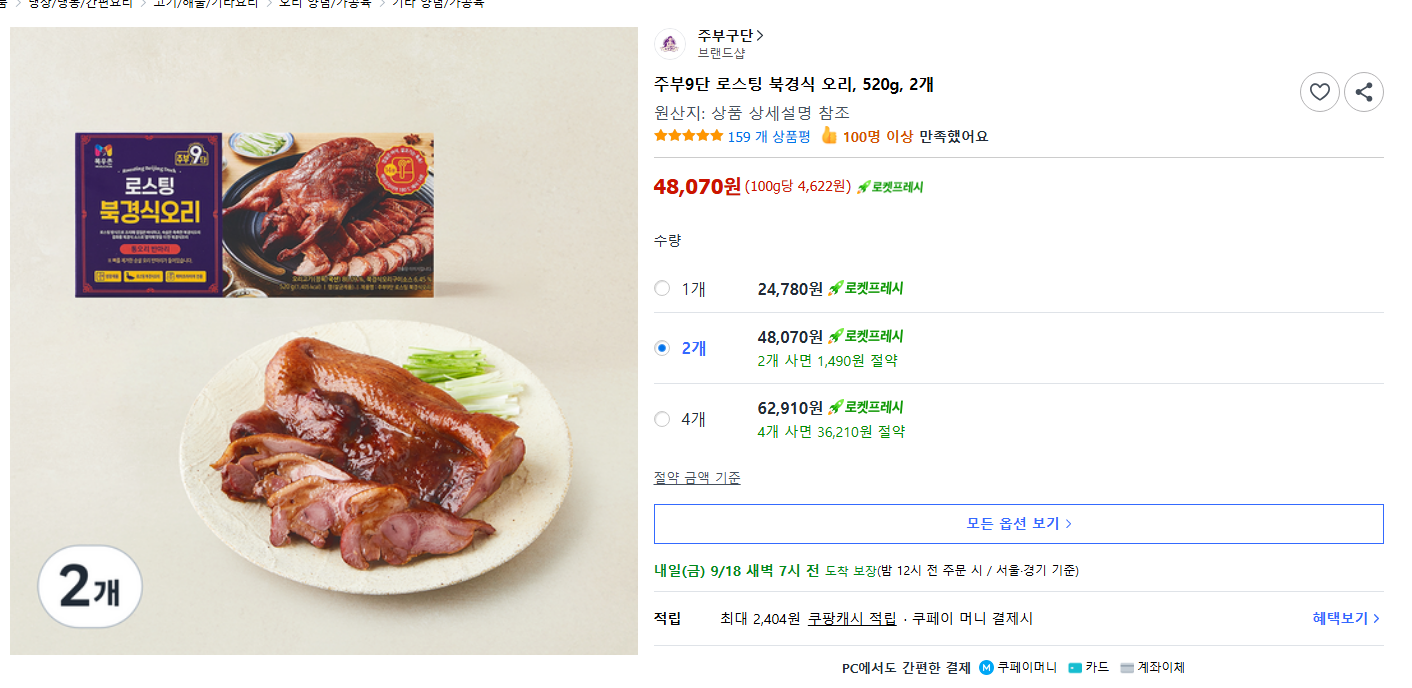Open the 159 개 상품평 reviews link
This screenshot has height=688, width=1412.
coord(769,137)
